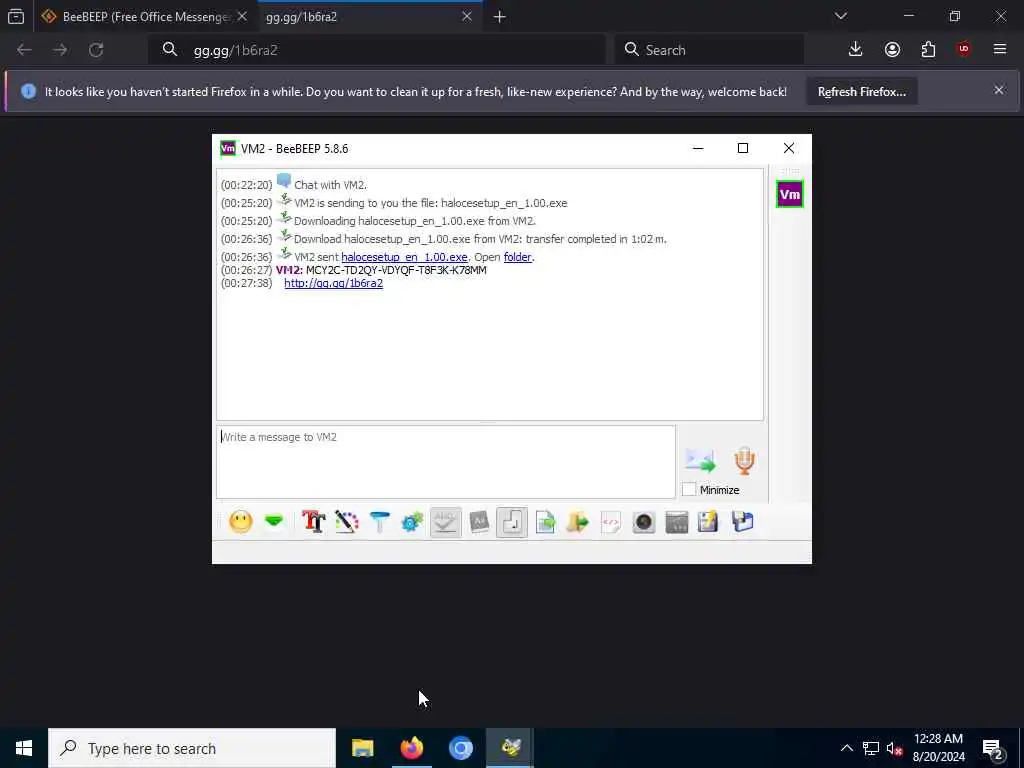
Task: Go forward one page
Action: click(x=60, y=50)
